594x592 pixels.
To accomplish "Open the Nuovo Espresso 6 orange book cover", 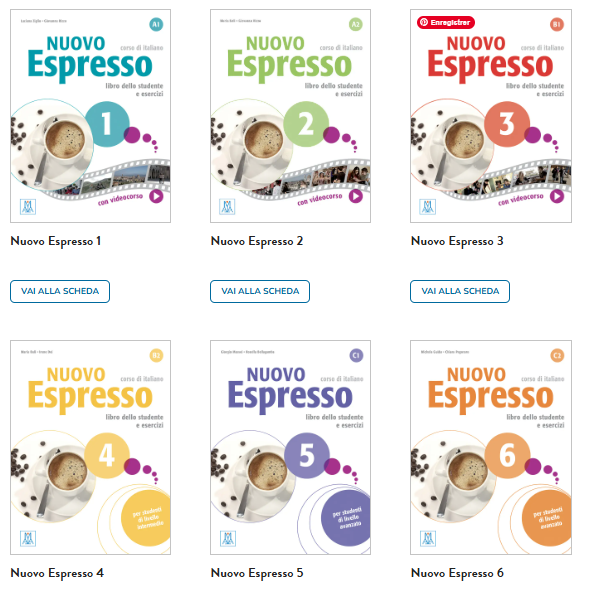I will tap(491, 447).
